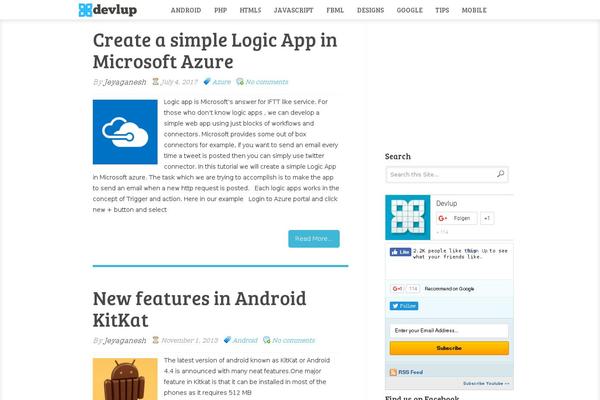600x400 pixels.
Task: Open the TIPS menu item
Action: tap(442, 10)
